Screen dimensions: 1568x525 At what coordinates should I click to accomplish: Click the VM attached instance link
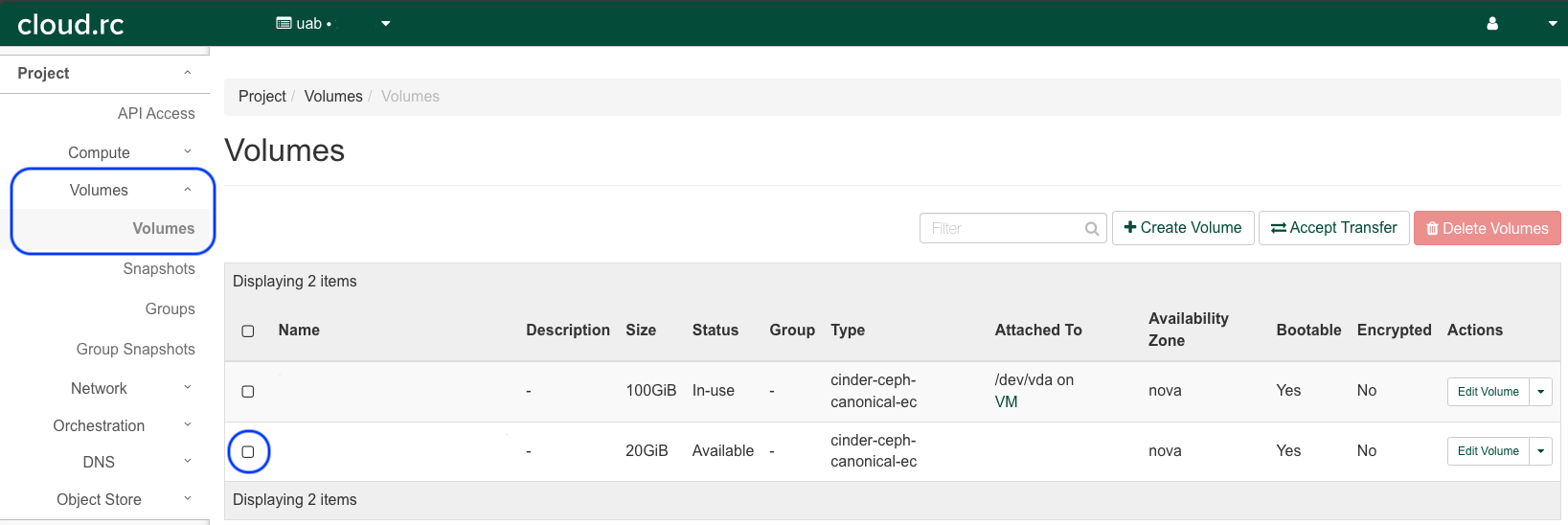coord(1006,402)
